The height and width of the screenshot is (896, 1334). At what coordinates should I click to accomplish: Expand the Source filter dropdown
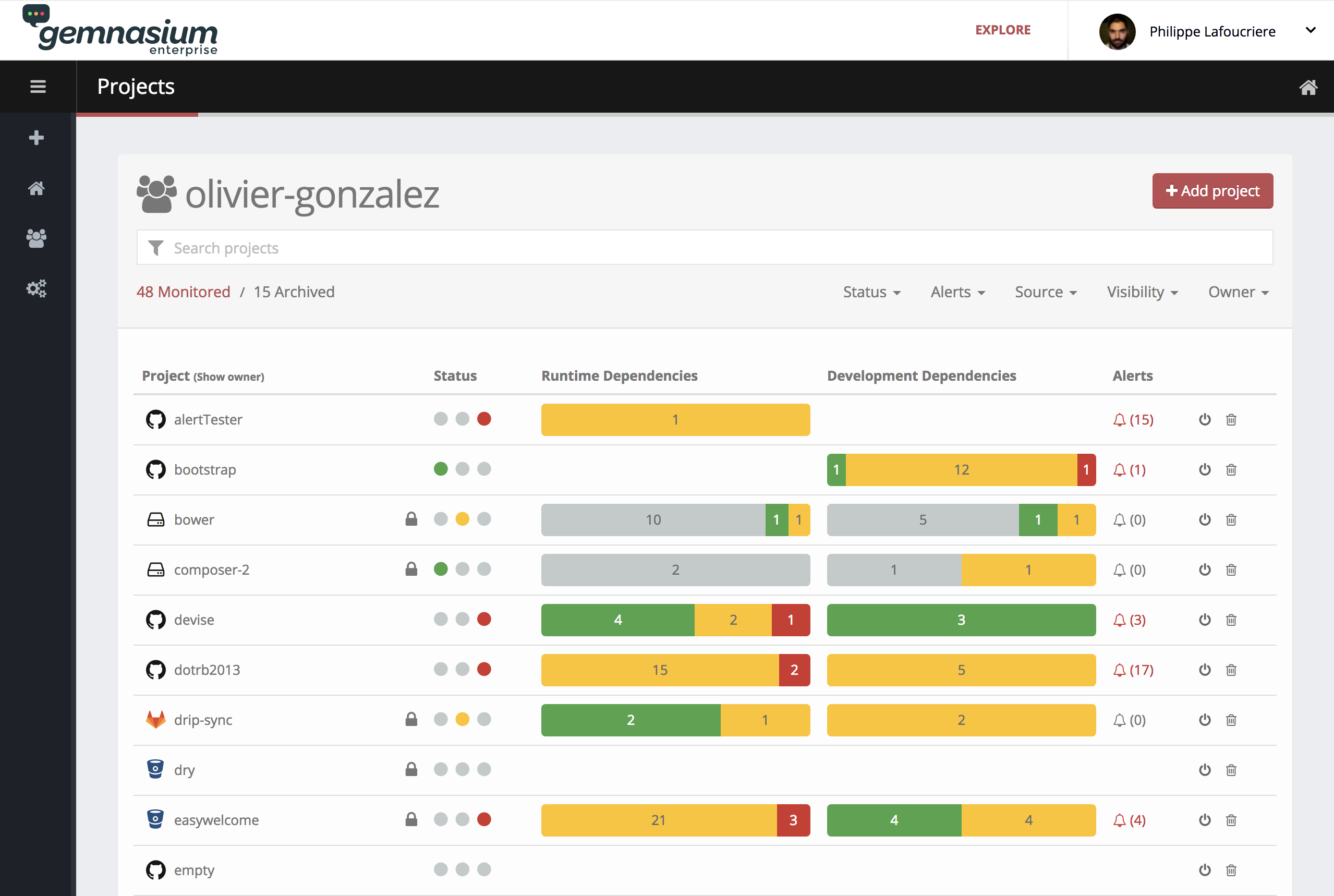click(x=1046, y=292)
